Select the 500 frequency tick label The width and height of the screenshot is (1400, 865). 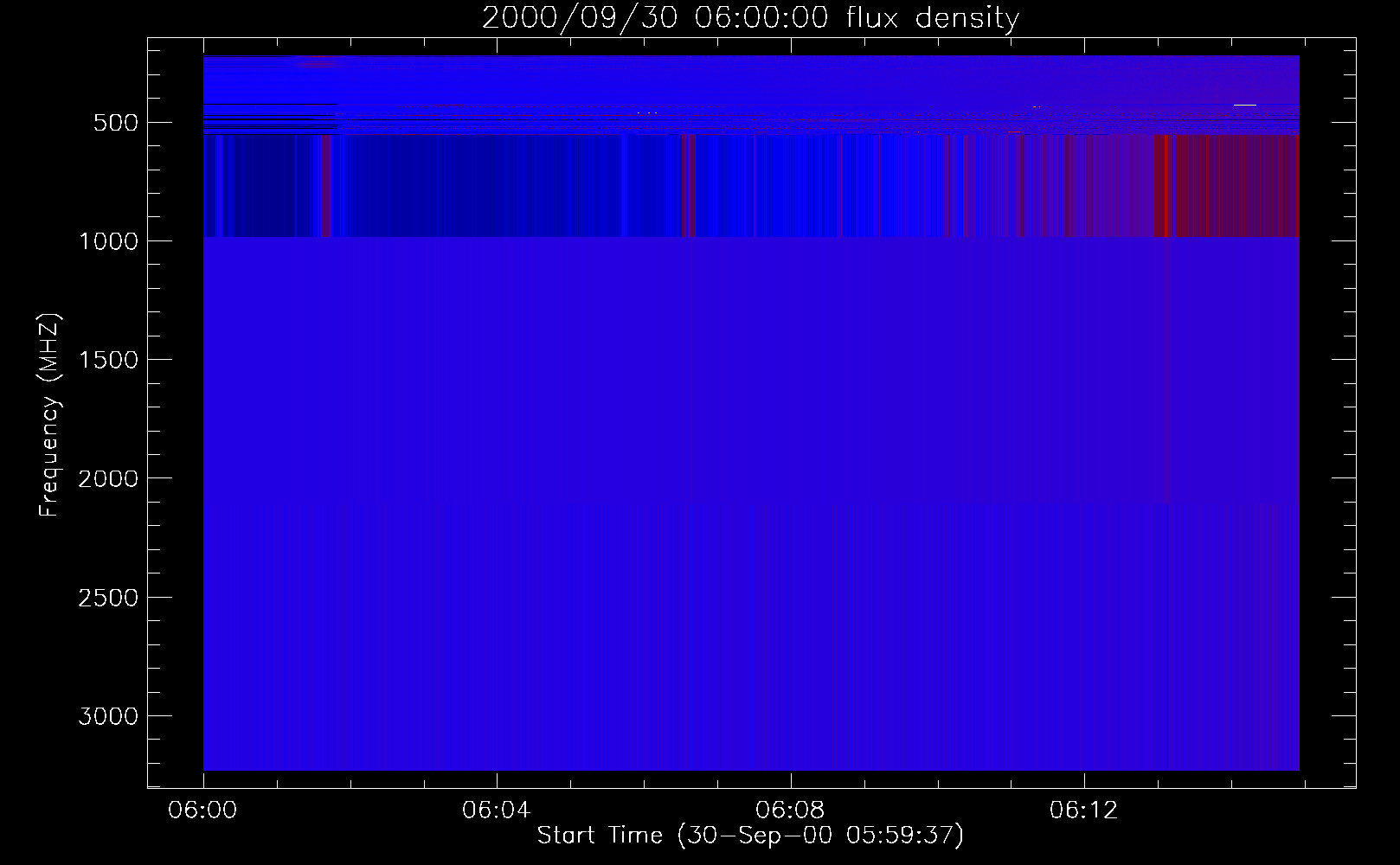(116, 123)
